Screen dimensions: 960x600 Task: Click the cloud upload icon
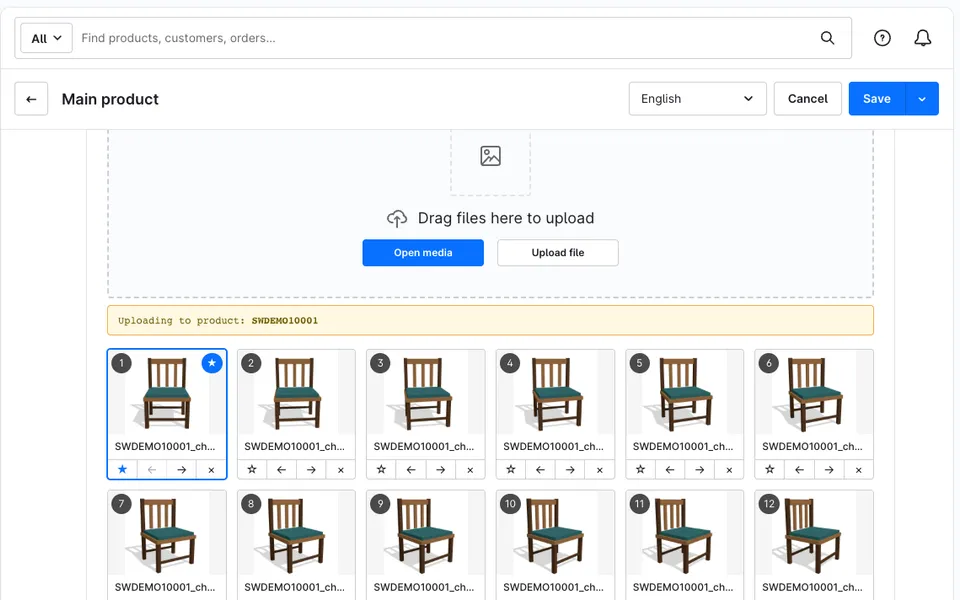(x=397, y=219)
